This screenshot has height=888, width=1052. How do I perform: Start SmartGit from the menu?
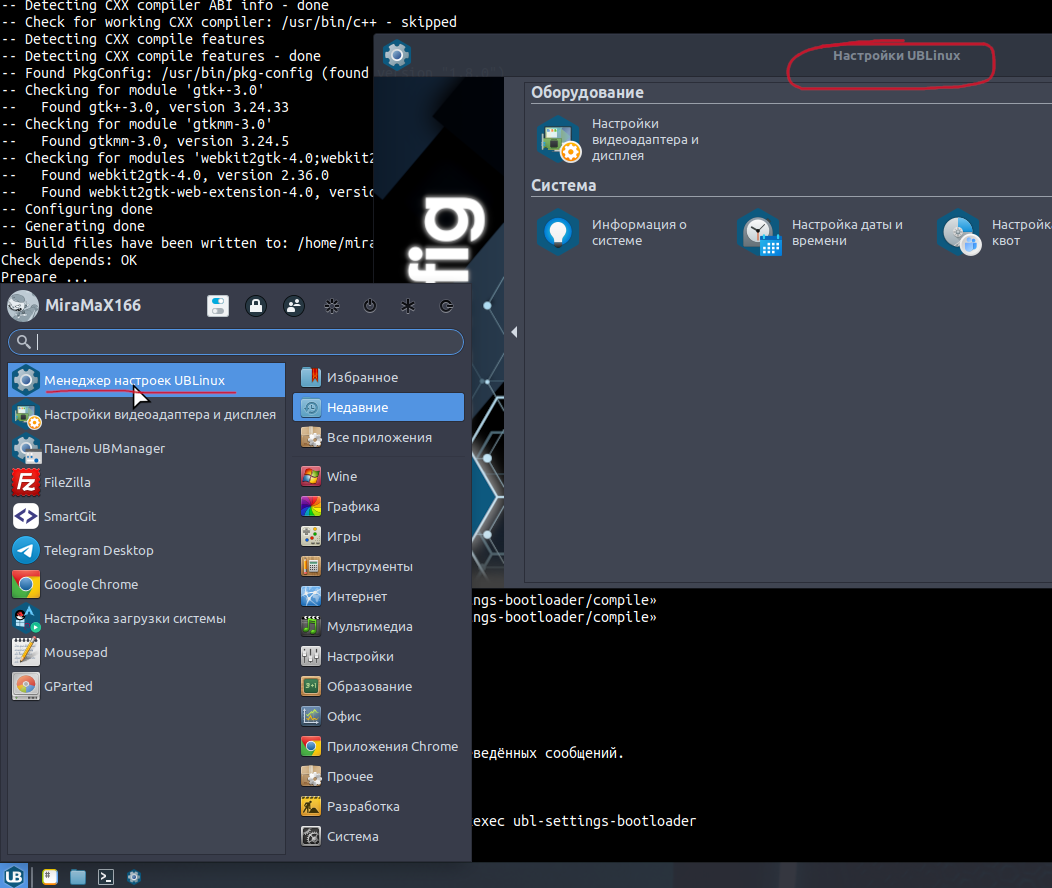[146, 516]
